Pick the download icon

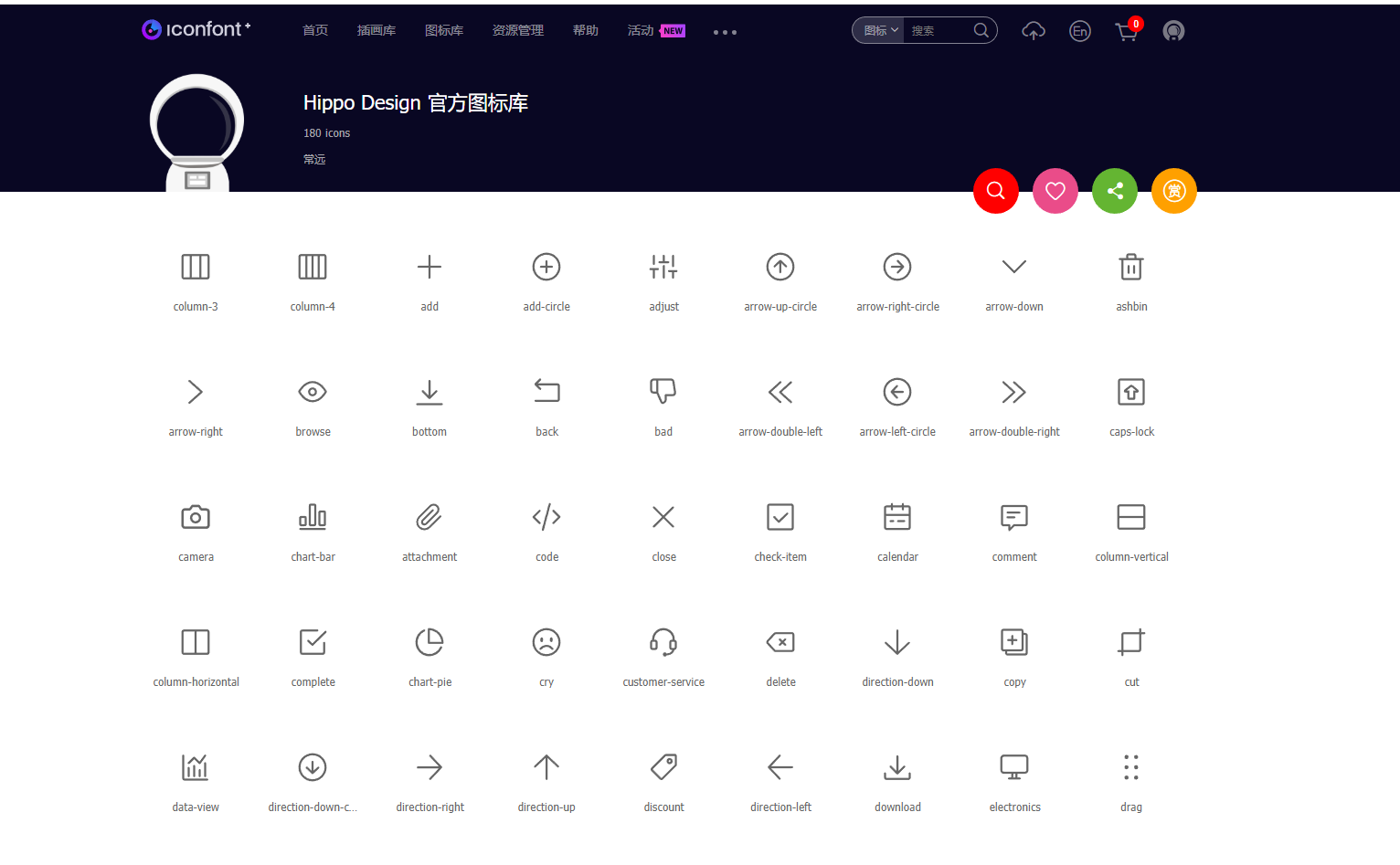897,767
